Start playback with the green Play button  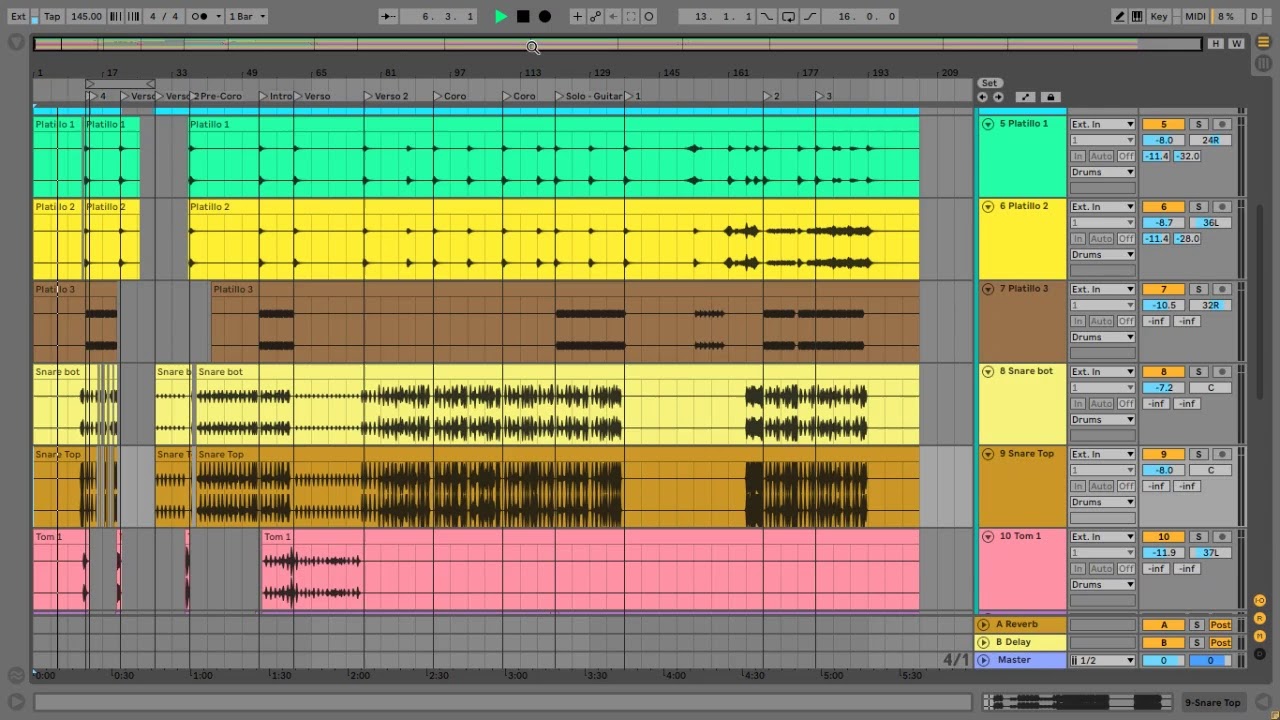point(501,16)
